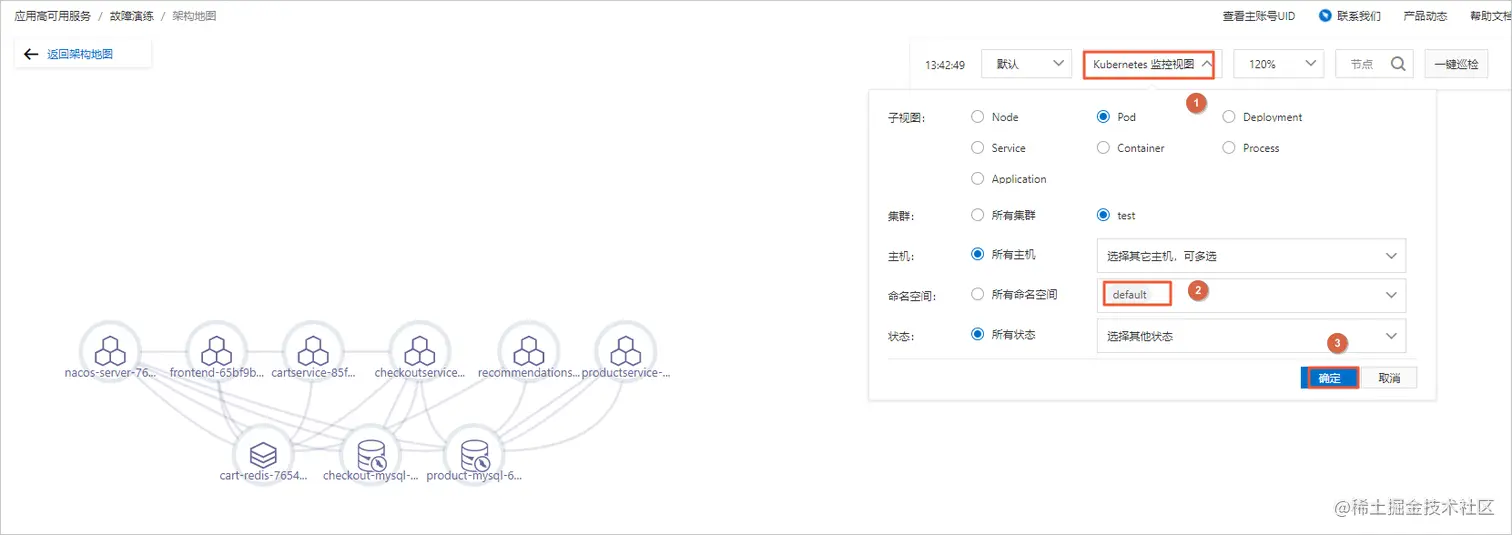Open 查看主账号UID in top bar

1258,16
